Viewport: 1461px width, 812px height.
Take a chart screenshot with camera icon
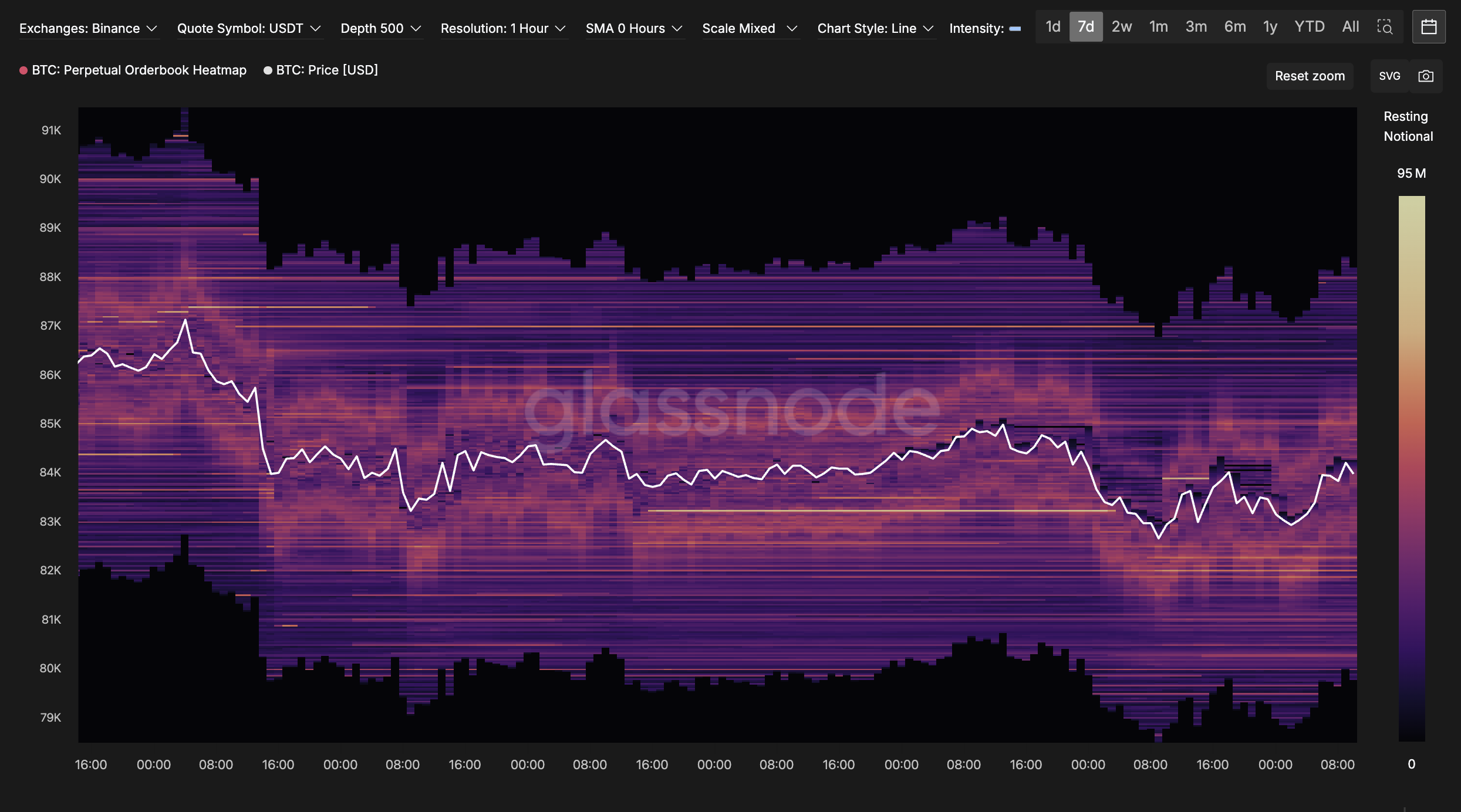pyautogui.click(x=1426, y=76)
